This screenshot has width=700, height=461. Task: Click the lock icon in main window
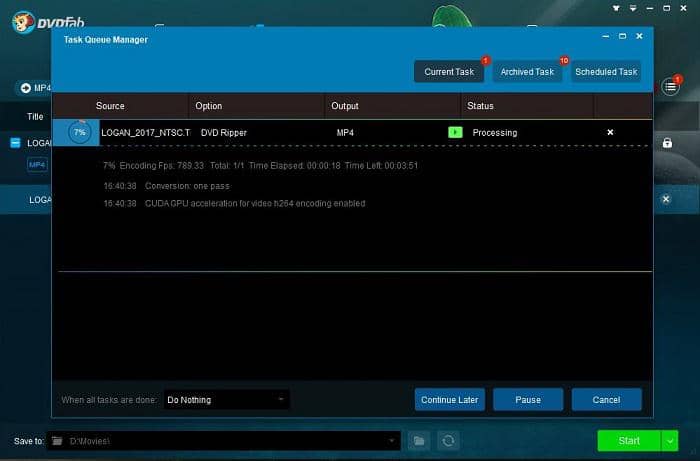(x=667, y=143)
